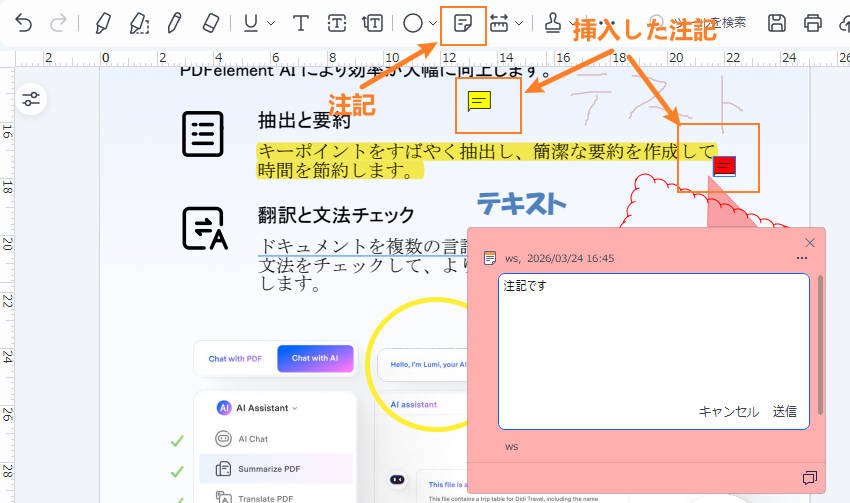Click 送信 to submit the note
This screenshot has height=503, width=850.
[784, 412]
